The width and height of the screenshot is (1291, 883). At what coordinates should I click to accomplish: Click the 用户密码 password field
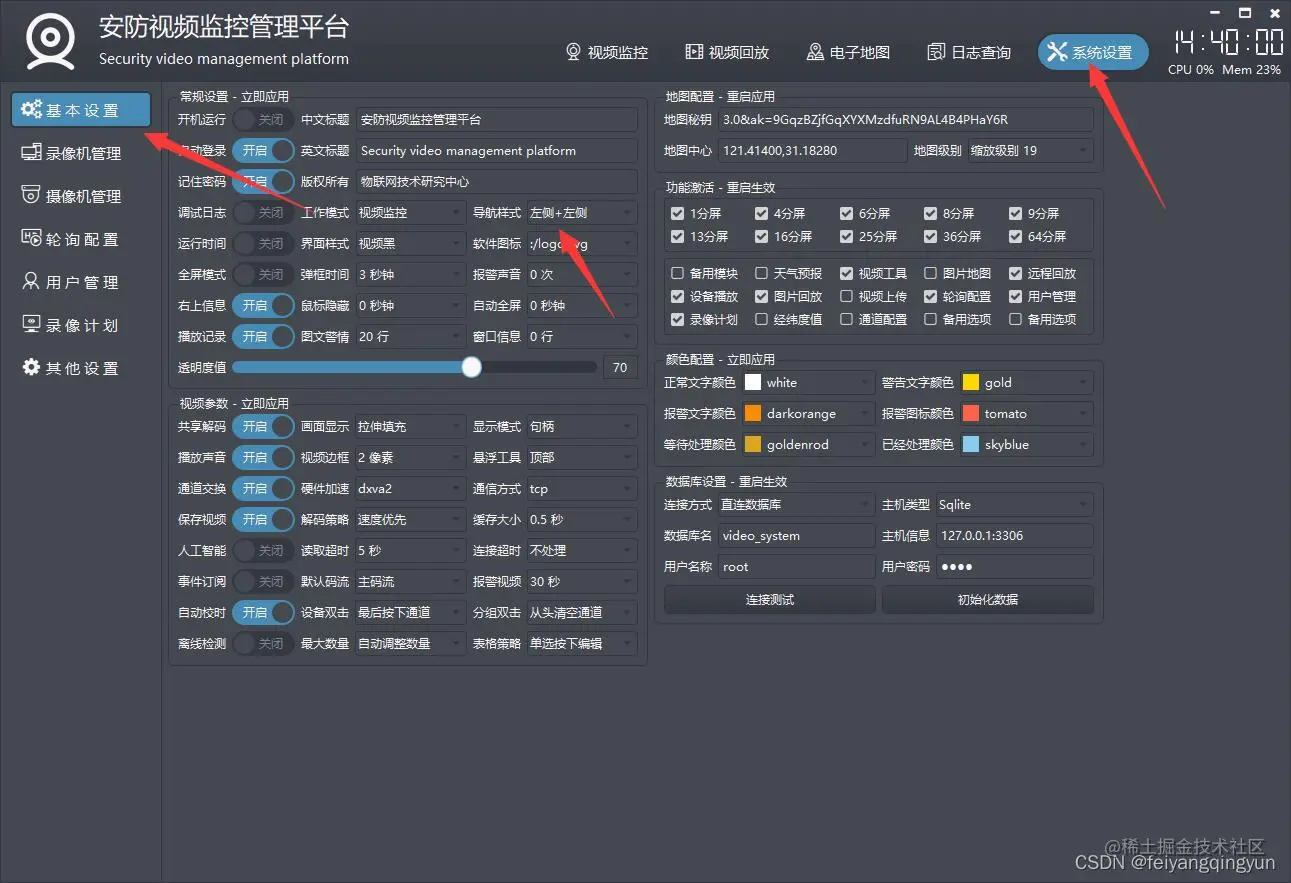pyautogui.click(x=1014, y=566)
